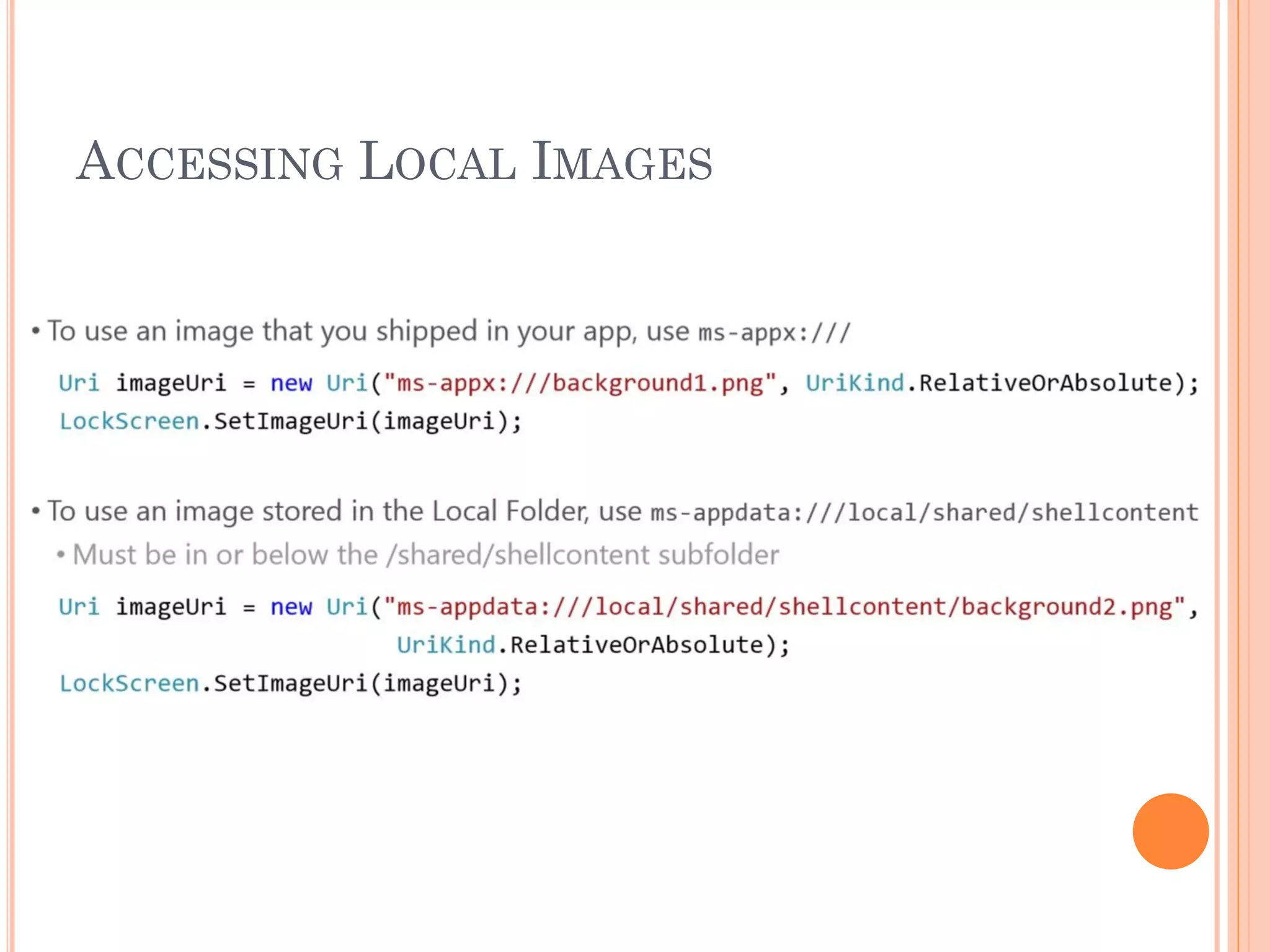The width and height of the screenshot is (1270, 952).
Task: Click first "LockScreen.SetImageUri(imageUri);" line below background1 code
Action: 291,421
